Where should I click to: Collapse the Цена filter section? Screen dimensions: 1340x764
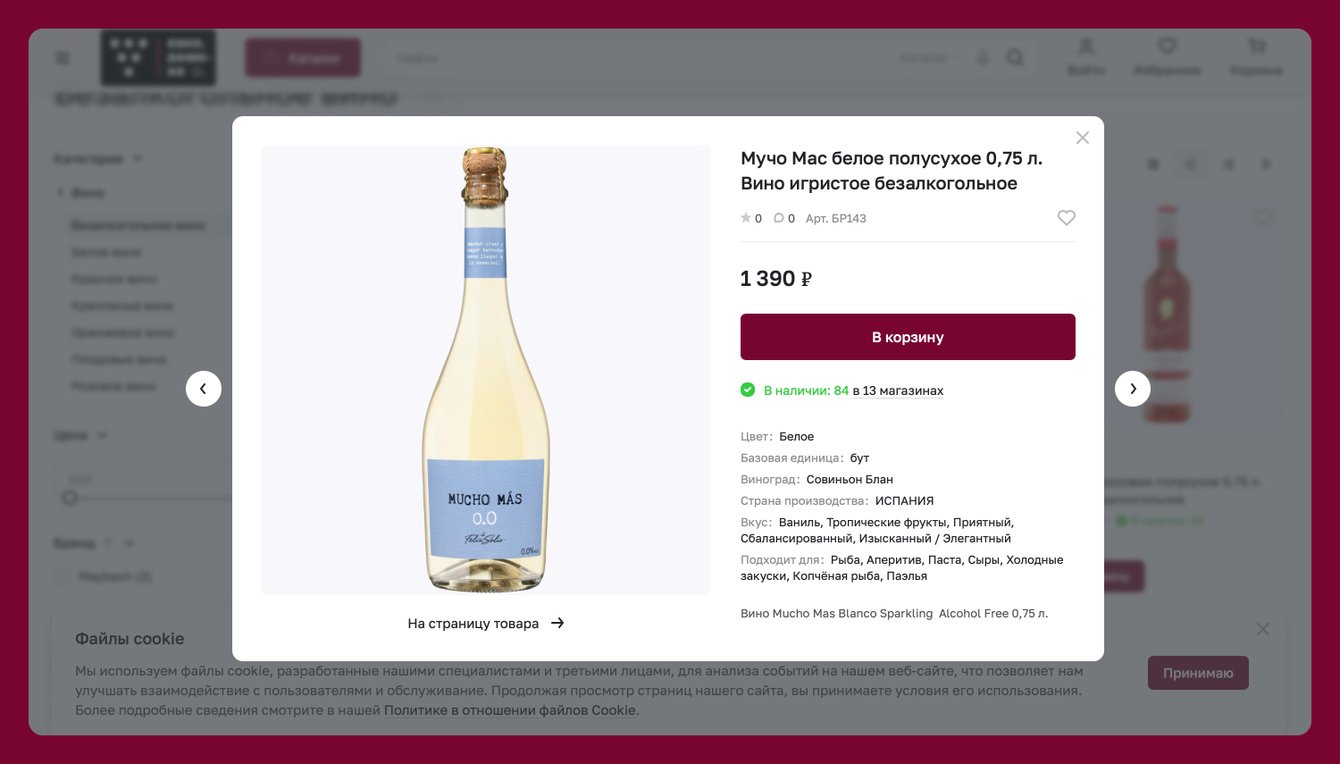[x=101, y=436]
